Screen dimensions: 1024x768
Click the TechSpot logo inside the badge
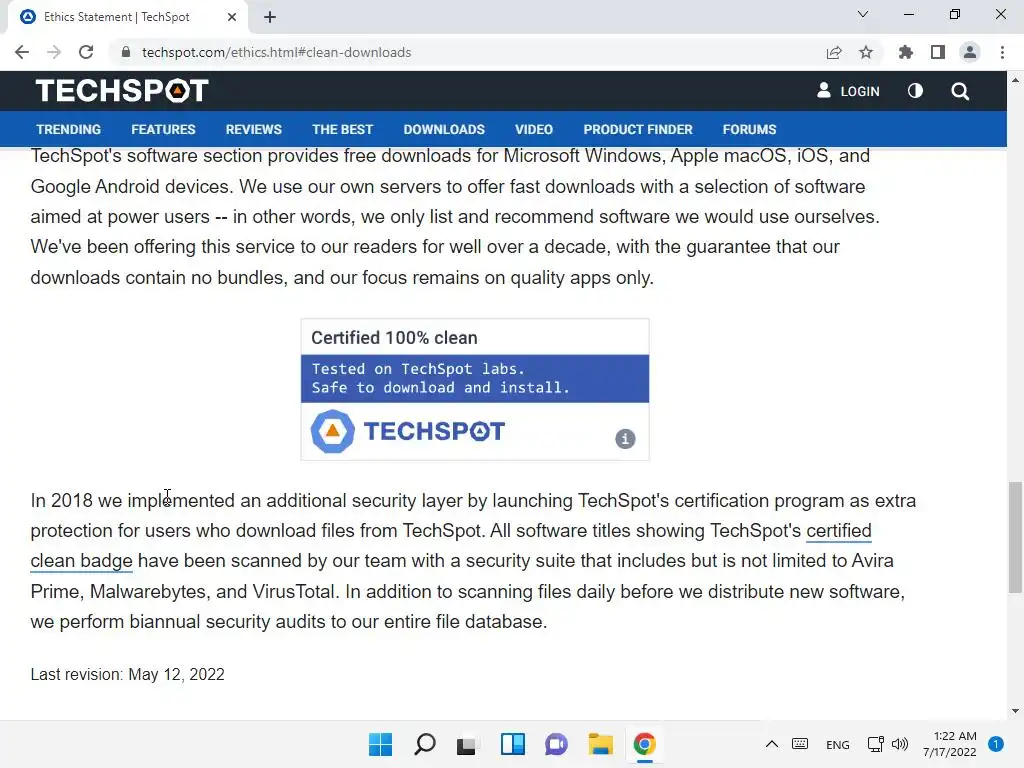coord(408,431)
